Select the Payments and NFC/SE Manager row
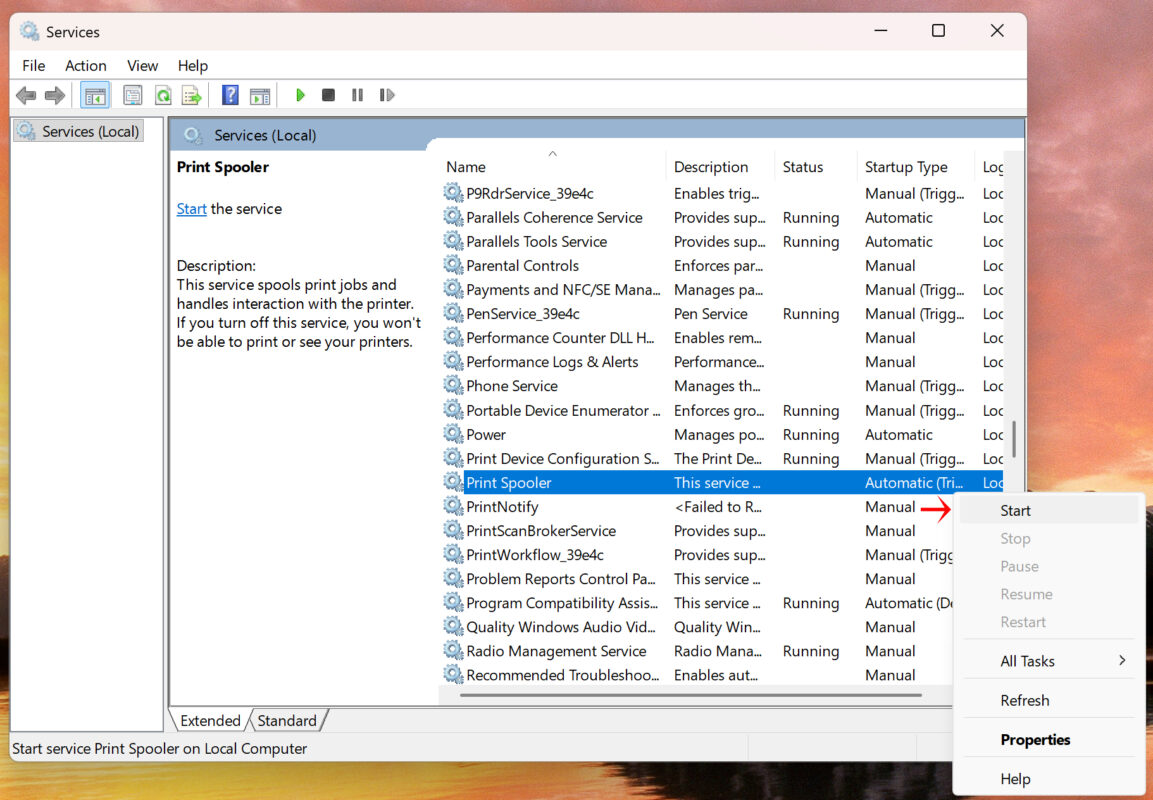 pyautogui.click(x=723, y=290)
